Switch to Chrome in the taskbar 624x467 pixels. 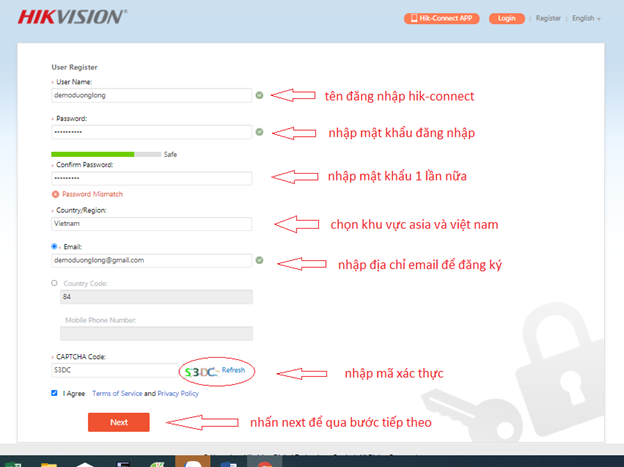click(x=265, y=463)
